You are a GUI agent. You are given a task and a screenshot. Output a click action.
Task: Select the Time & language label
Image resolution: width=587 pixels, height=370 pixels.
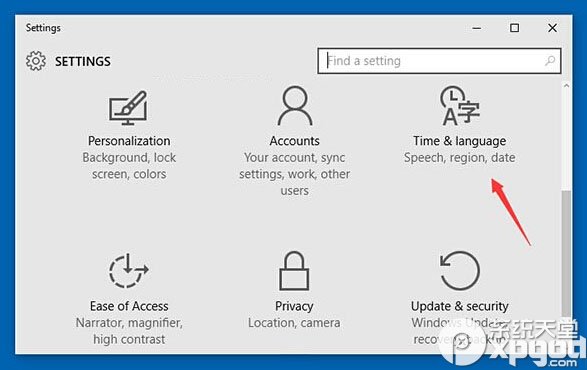tap(459, 141)
